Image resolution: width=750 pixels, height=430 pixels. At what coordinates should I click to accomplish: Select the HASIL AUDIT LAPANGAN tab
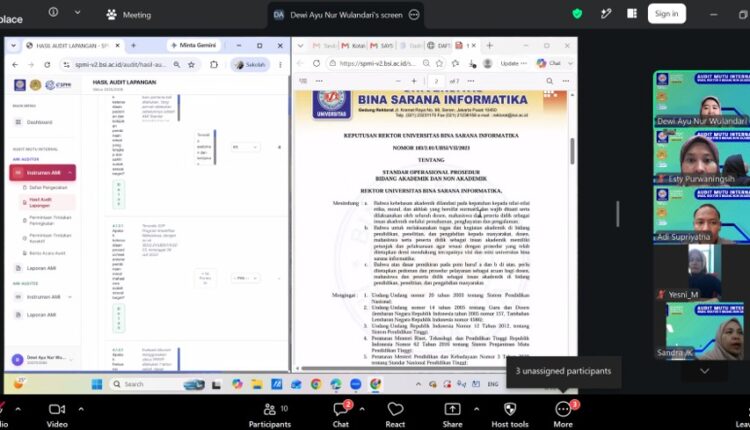coord(72,45)
